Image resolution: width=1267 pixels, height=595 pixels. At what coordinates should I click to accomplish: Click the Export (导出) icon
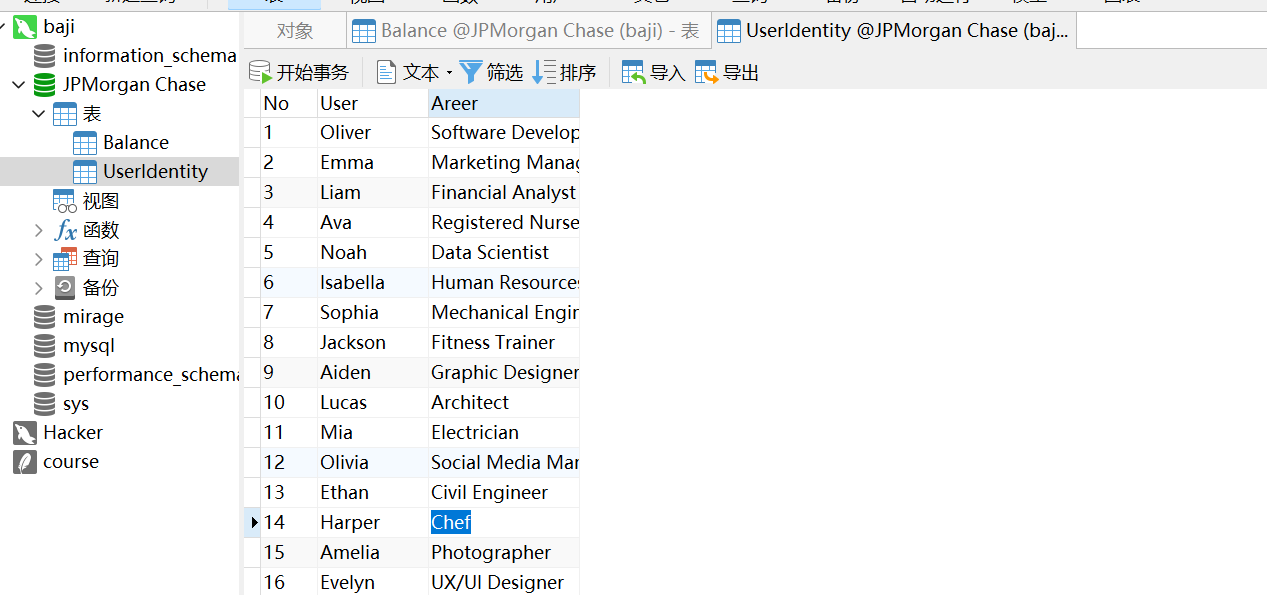click(706, 72)
